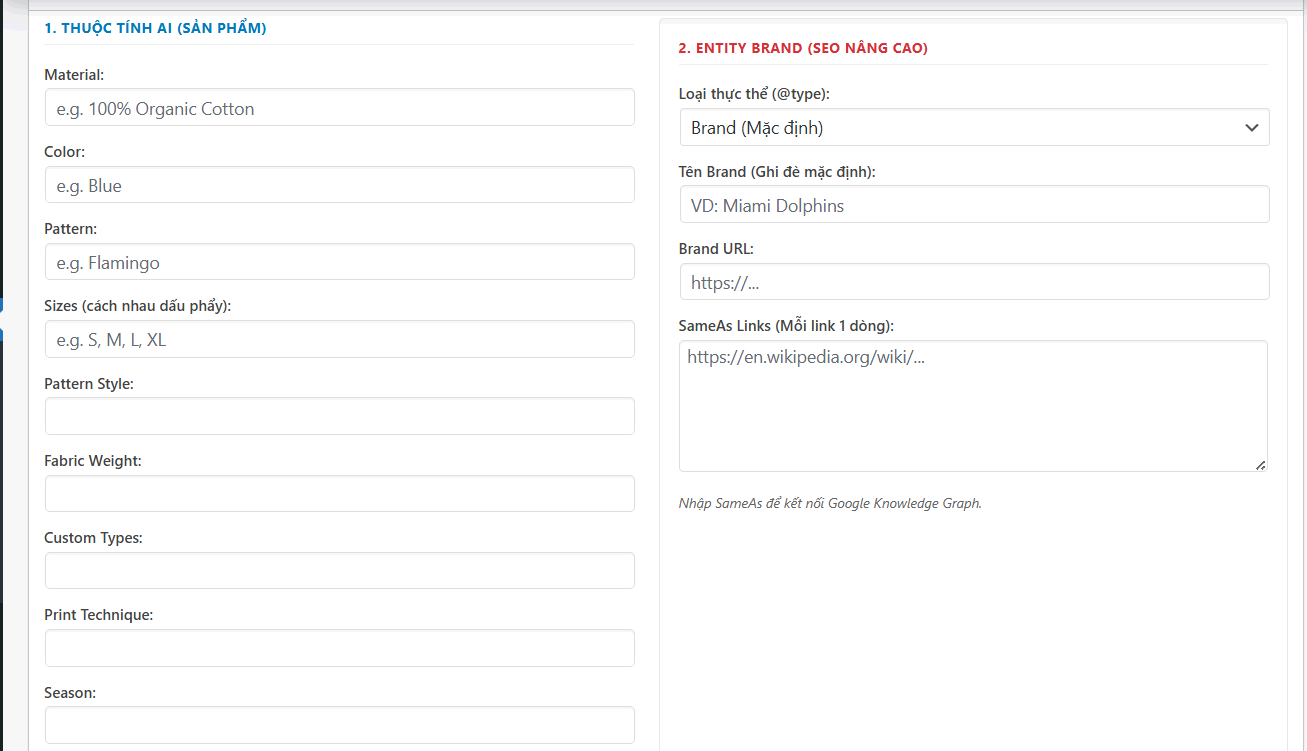
Task: Click inside the SameAs Links textarea
Action: pos(972,405)
